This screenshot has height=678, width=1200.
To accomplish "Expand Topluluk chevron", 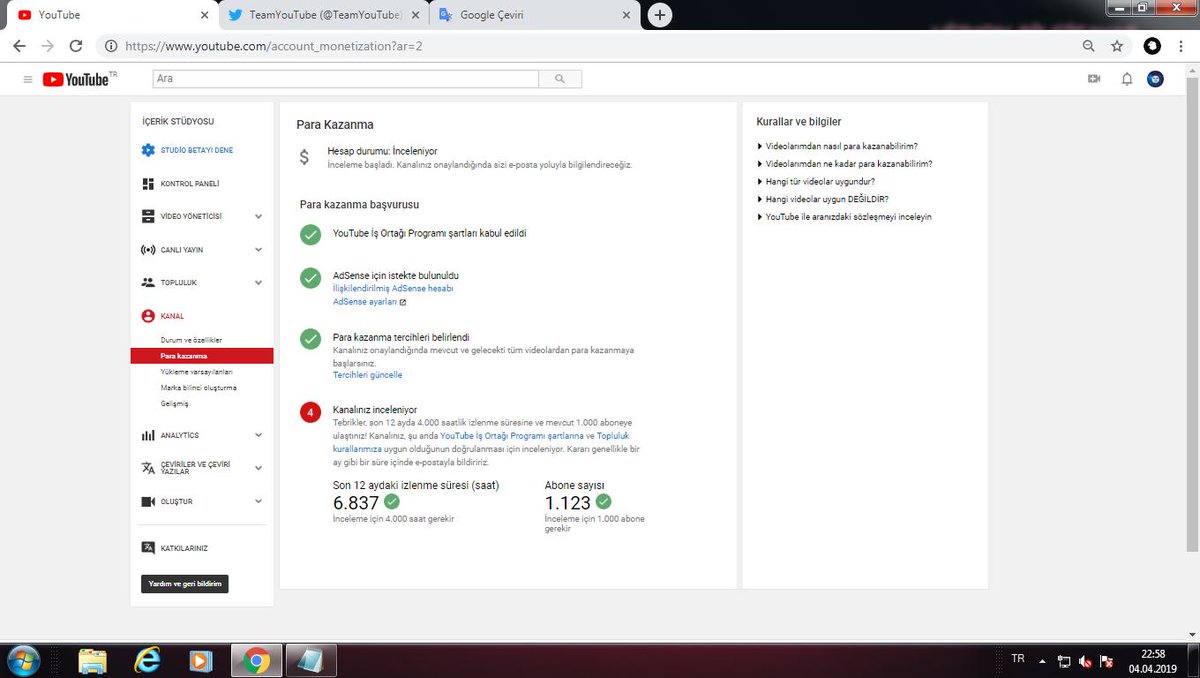I will [258, 283].
